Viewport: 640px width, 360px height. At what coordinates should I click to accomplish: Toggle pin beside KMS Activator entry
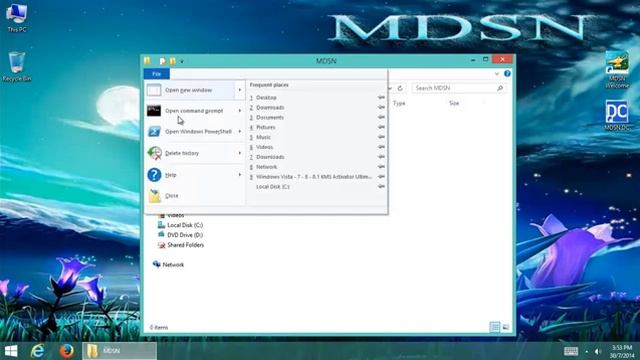coord(381,177)
